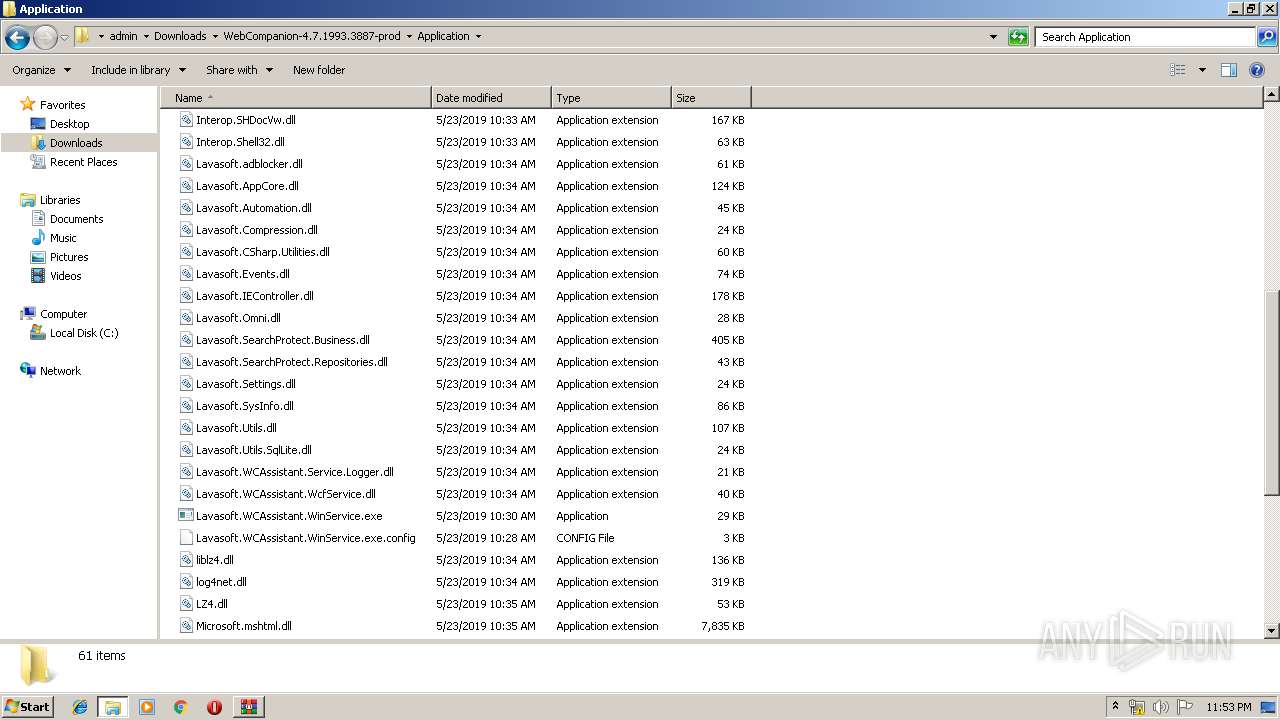Click the Search Application input field
1280x720 pixels.
1146,37
